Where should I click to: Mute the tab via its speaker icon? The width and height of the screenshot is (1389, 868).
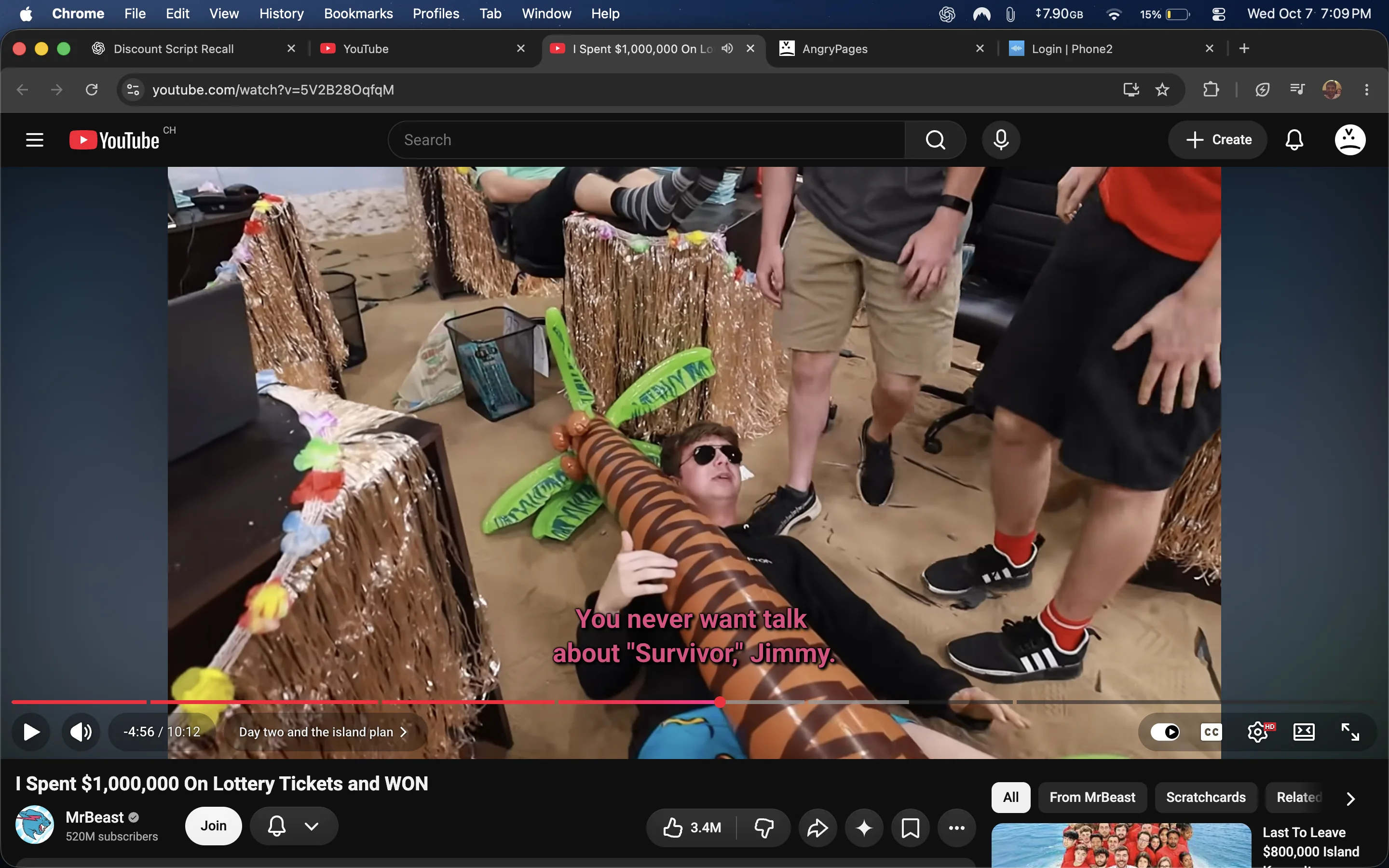click(x=727, y=48)
